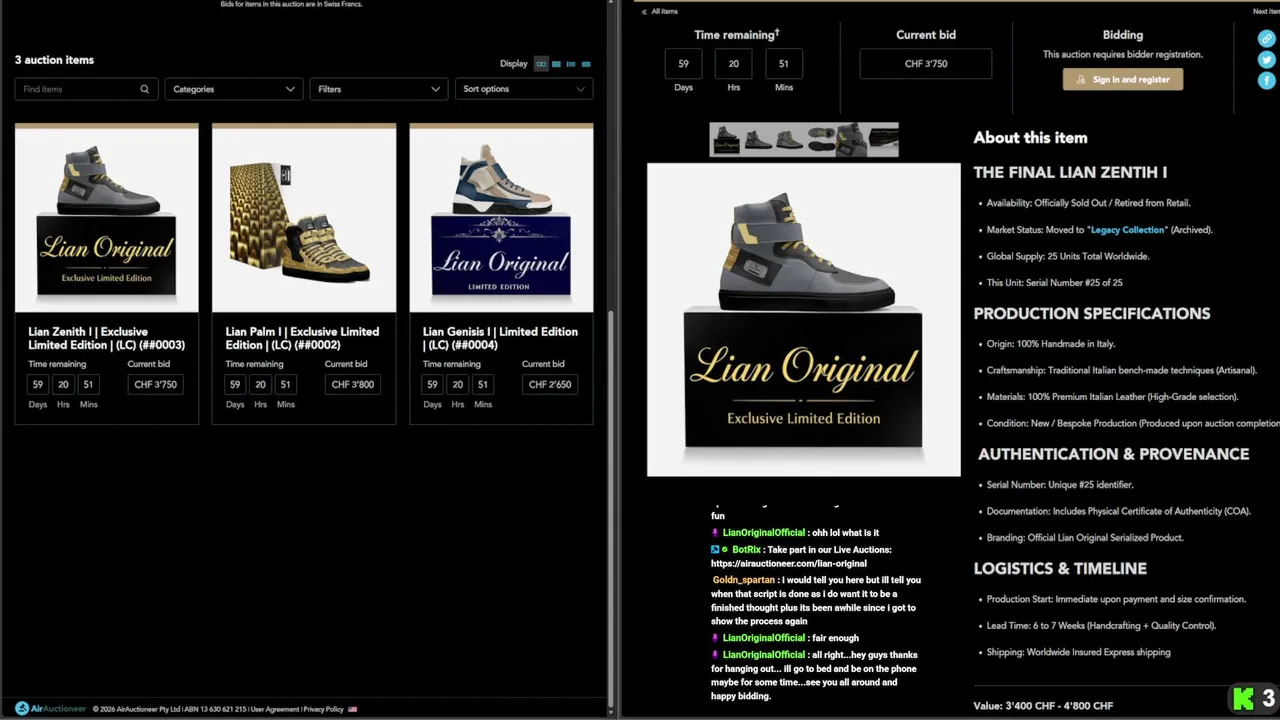1280x720 pixels.
Task: Open the Lian Zenith I auction card image
Action: [x=107, y=220]
